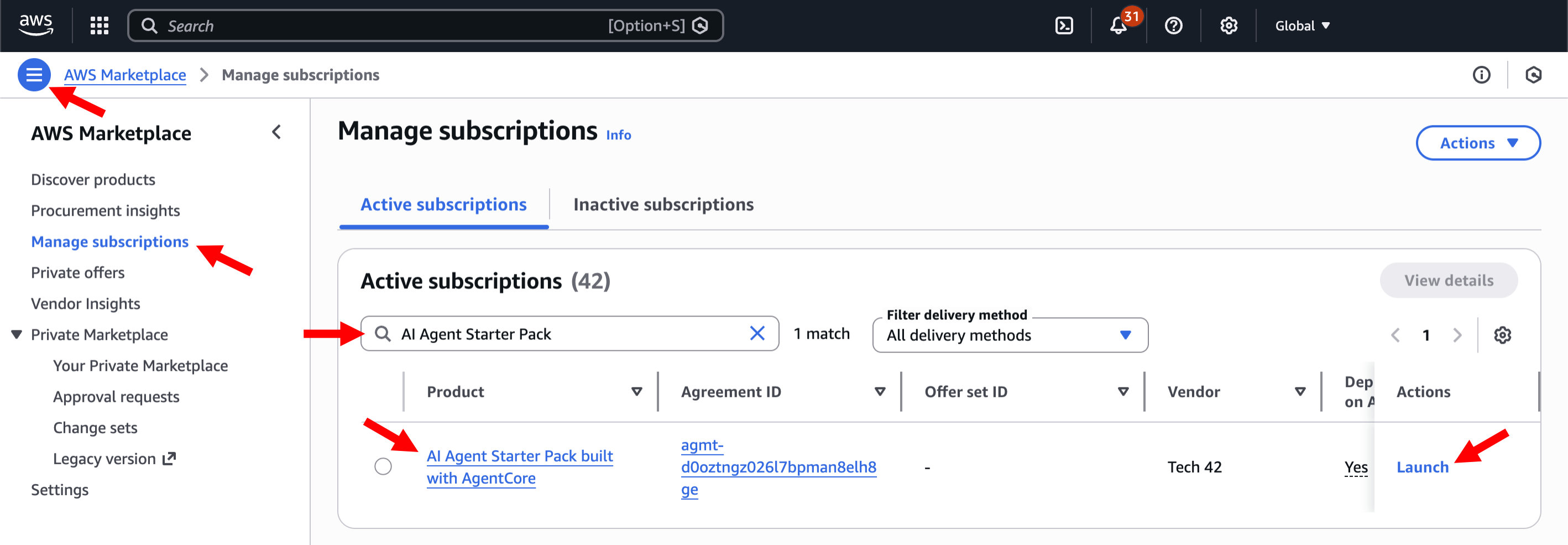Open the CloudShell terminal icon

point(1063,25)
